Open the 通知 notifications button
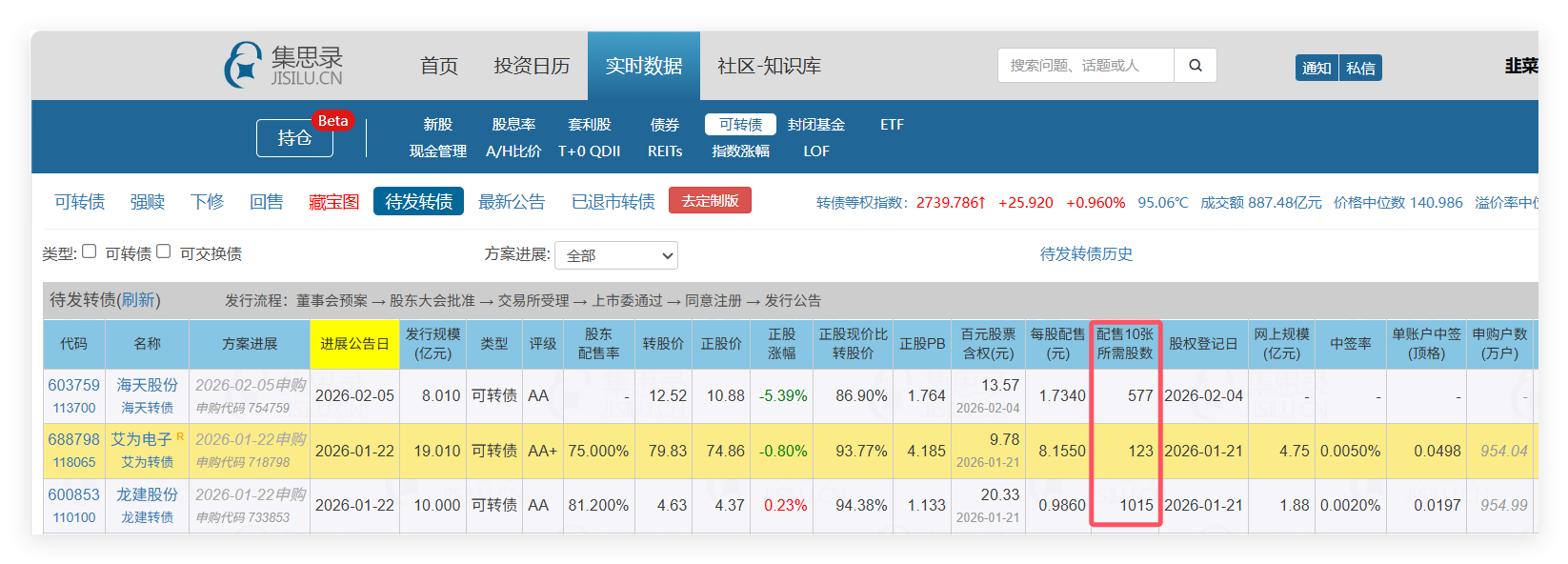1568x564 pixels. 1317,68
